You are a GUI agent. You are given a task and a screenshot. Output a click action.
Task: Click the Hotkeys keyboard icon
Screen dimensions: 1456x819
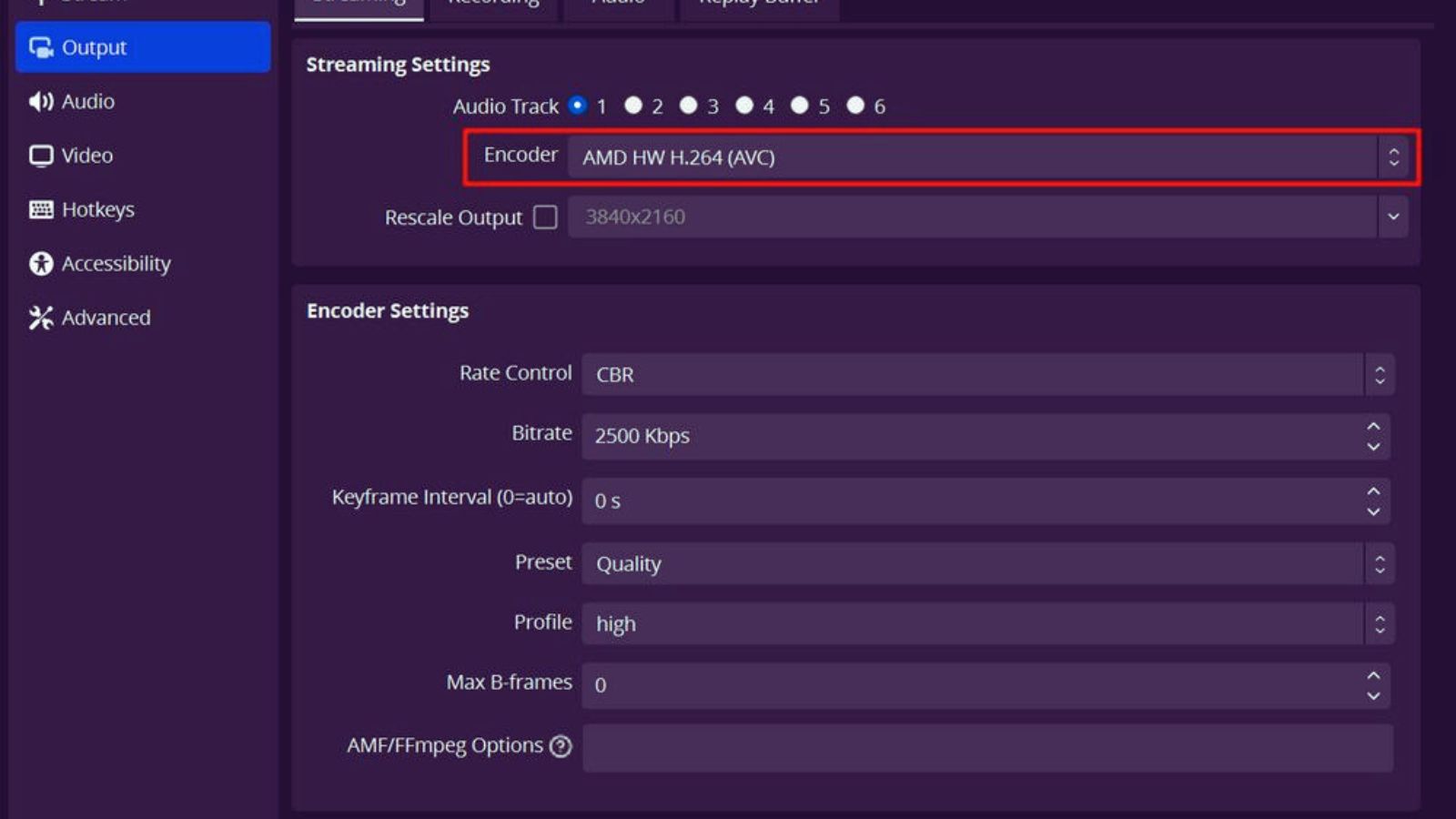(x=41, y=209)
